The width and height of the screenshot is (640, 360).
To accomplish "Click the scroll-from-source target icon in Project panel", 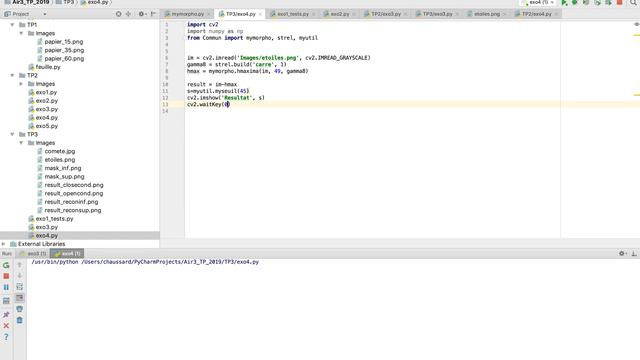I will (118, 14).
